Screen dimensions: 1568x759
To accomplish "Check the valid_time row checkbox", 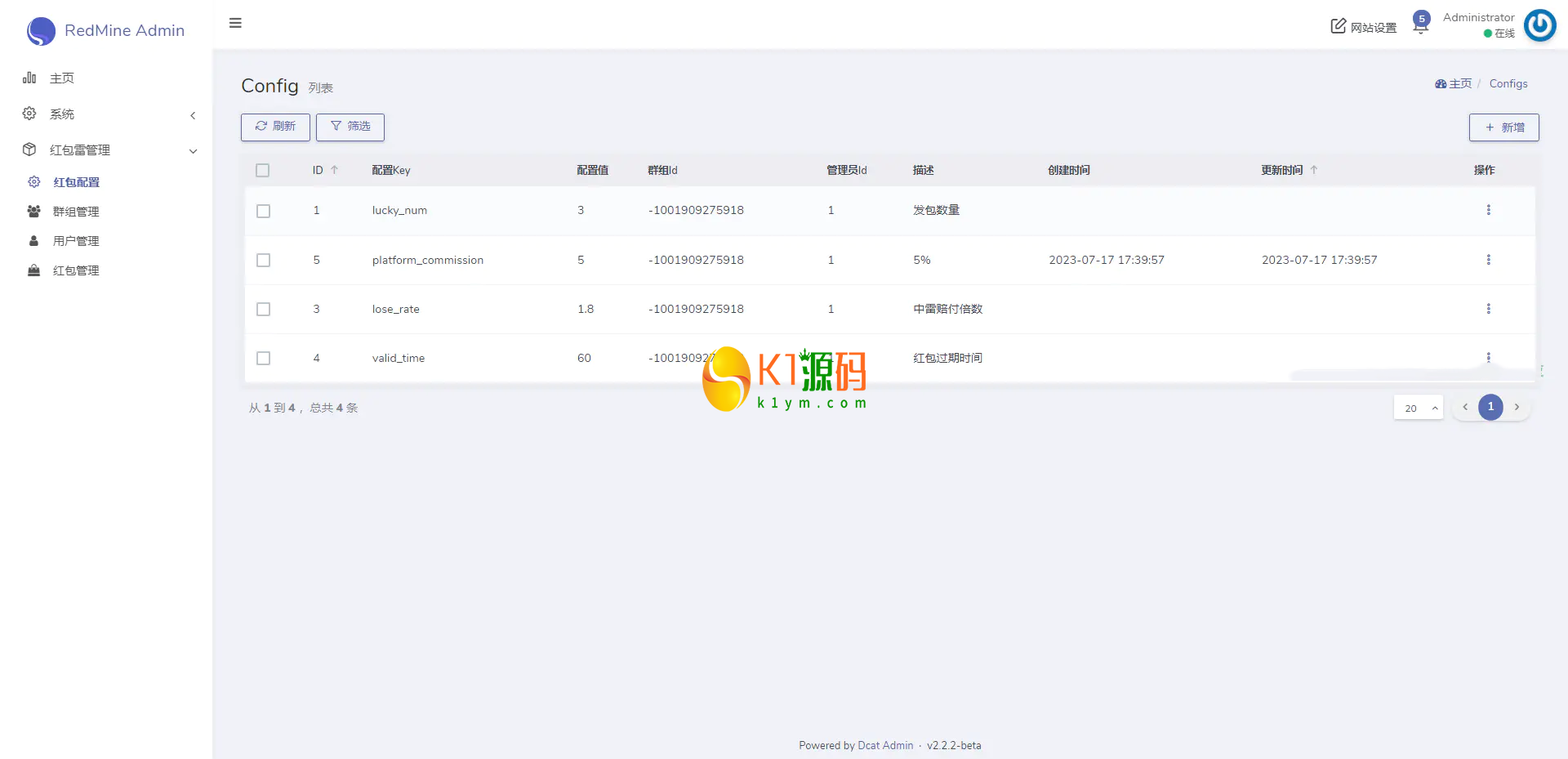I will pyautogui.click(x=263, y=358).
